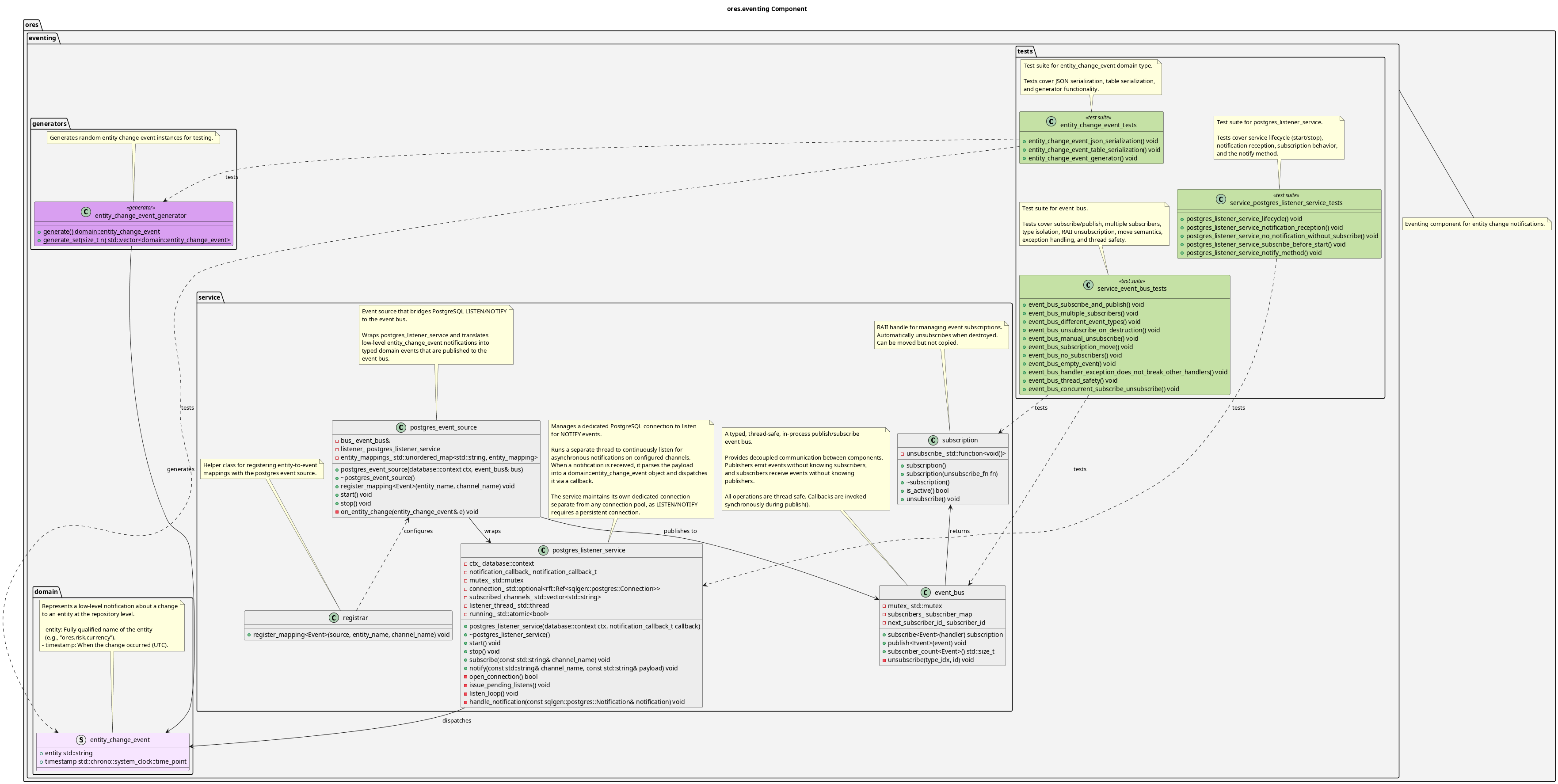Select the 'domain' package tab label
Image resolution: width=1558 pixels, height=784 pixels.
[46, 592]
